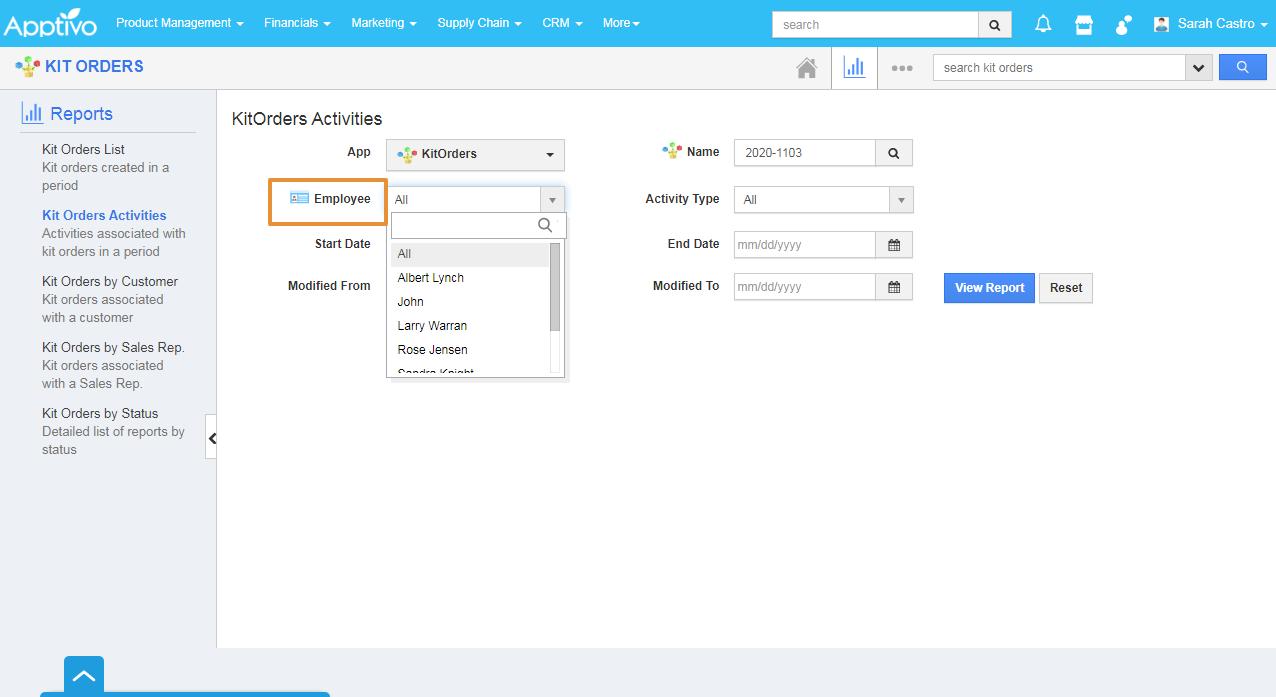Image resolution: width=1276 pixels, height=697 pixels.
Task: Open the Modified To calendar picker
Action: [894, 287]
